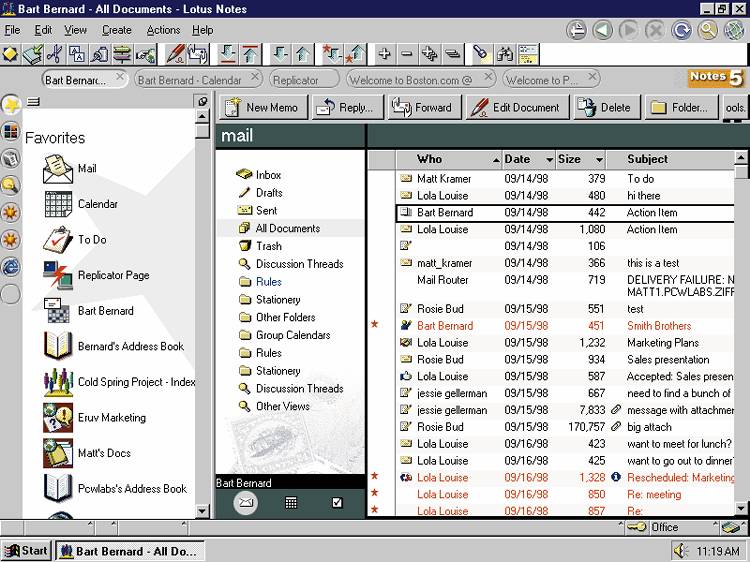Open the Windows Start button
750x562 pixels.
(x=26, y=551)
